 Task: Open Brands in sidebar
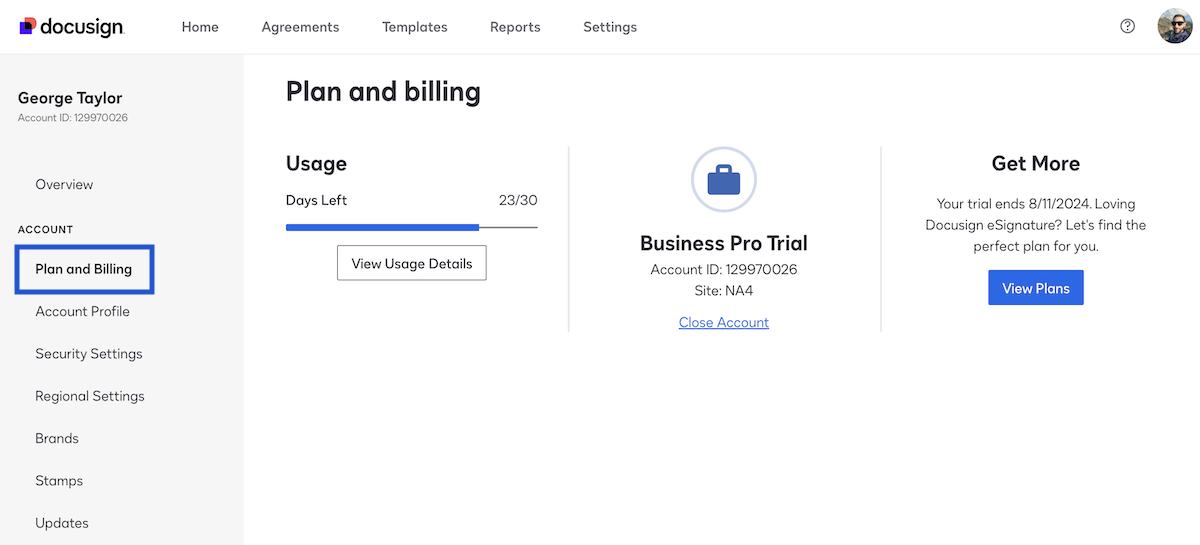[x=57, y=438]
